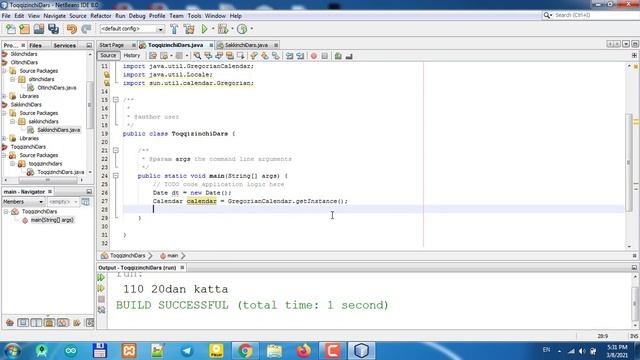Toggle Show Fields filter in Navigator
640x360 pixels.
(23, 323)
